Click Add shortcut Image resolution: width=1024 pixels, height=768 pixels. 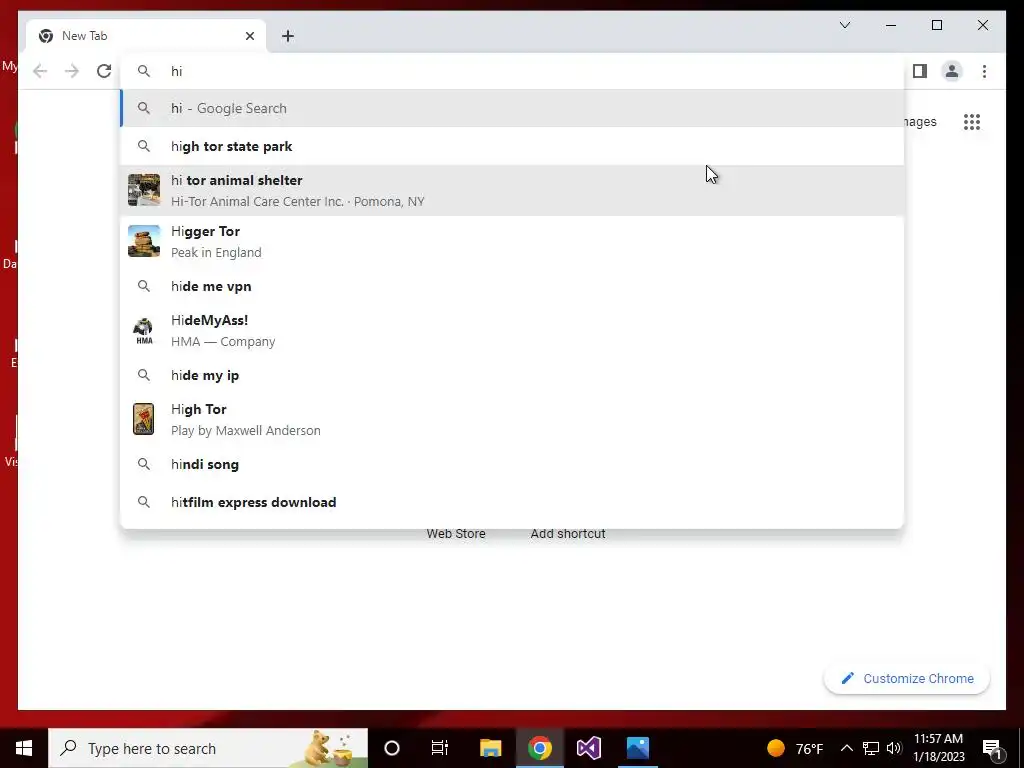(x=568, y=534)
